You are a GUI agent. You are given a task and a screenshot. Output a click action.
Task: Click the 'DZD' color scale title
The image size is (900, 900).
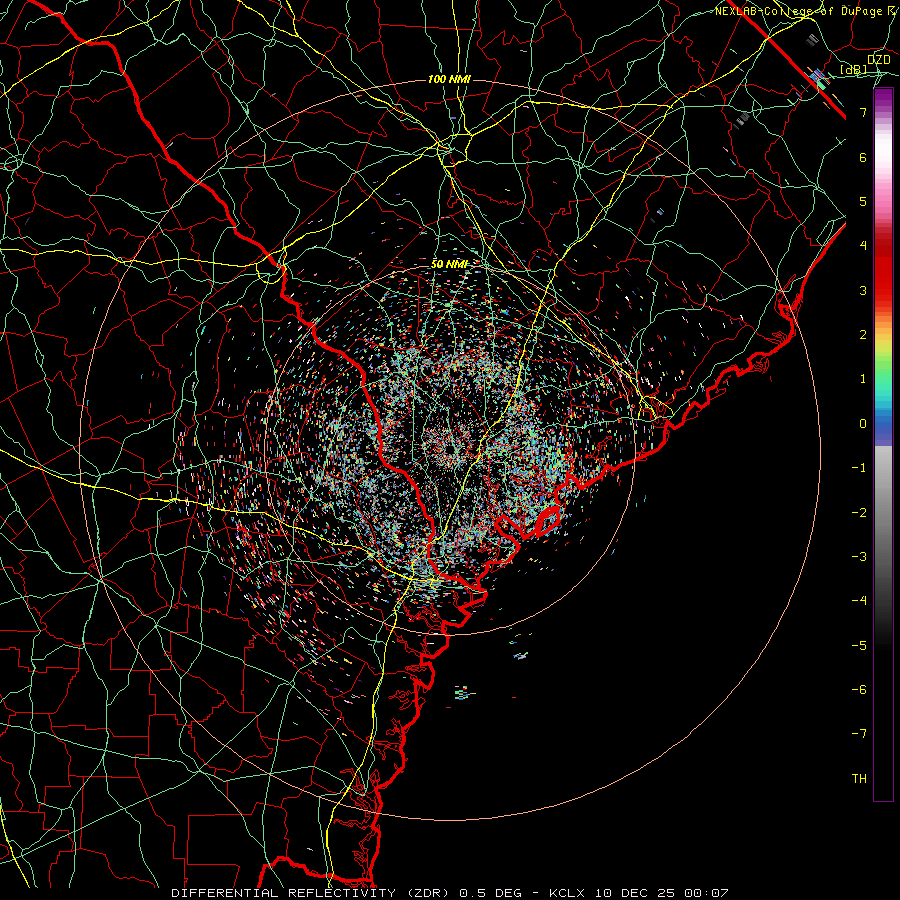[878, 59]
